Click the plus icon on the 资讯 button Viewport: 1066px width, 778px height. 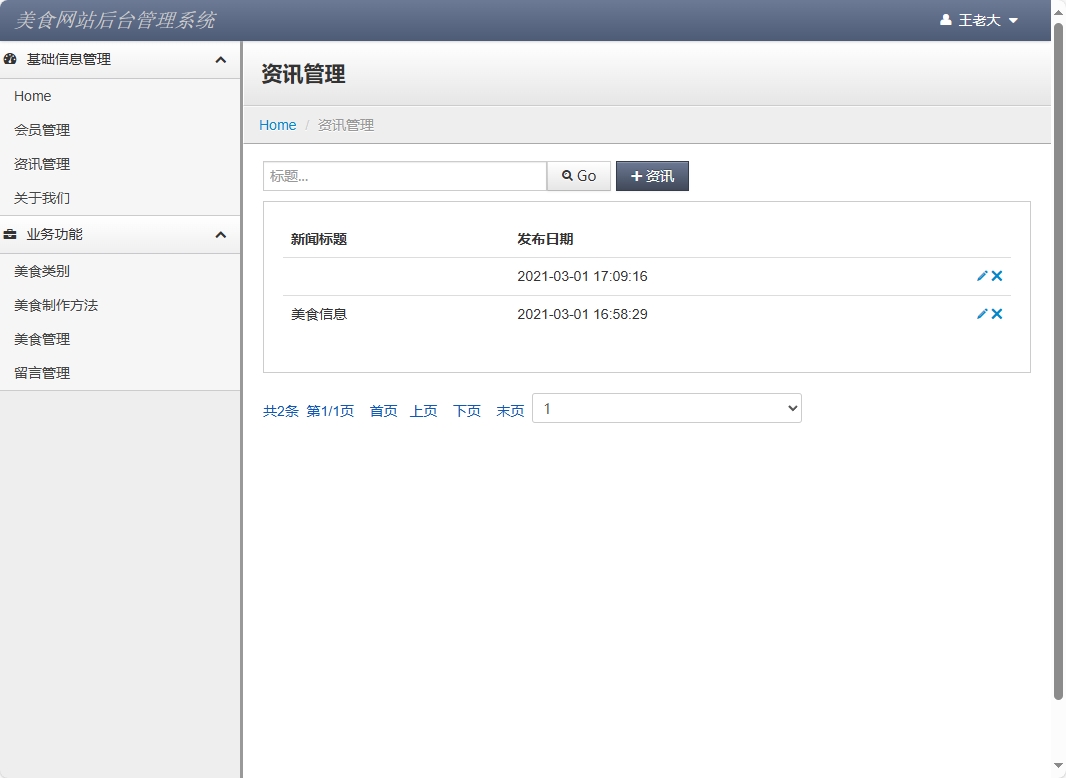tap(636, 175)
